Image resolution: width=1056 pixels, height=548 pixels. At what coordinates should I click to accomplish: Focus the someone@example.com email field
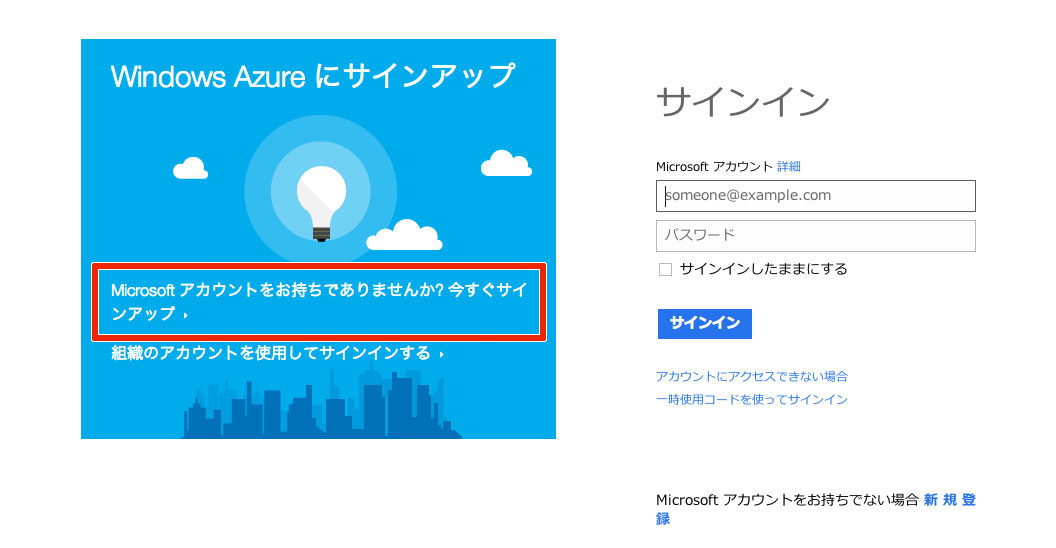816,196
